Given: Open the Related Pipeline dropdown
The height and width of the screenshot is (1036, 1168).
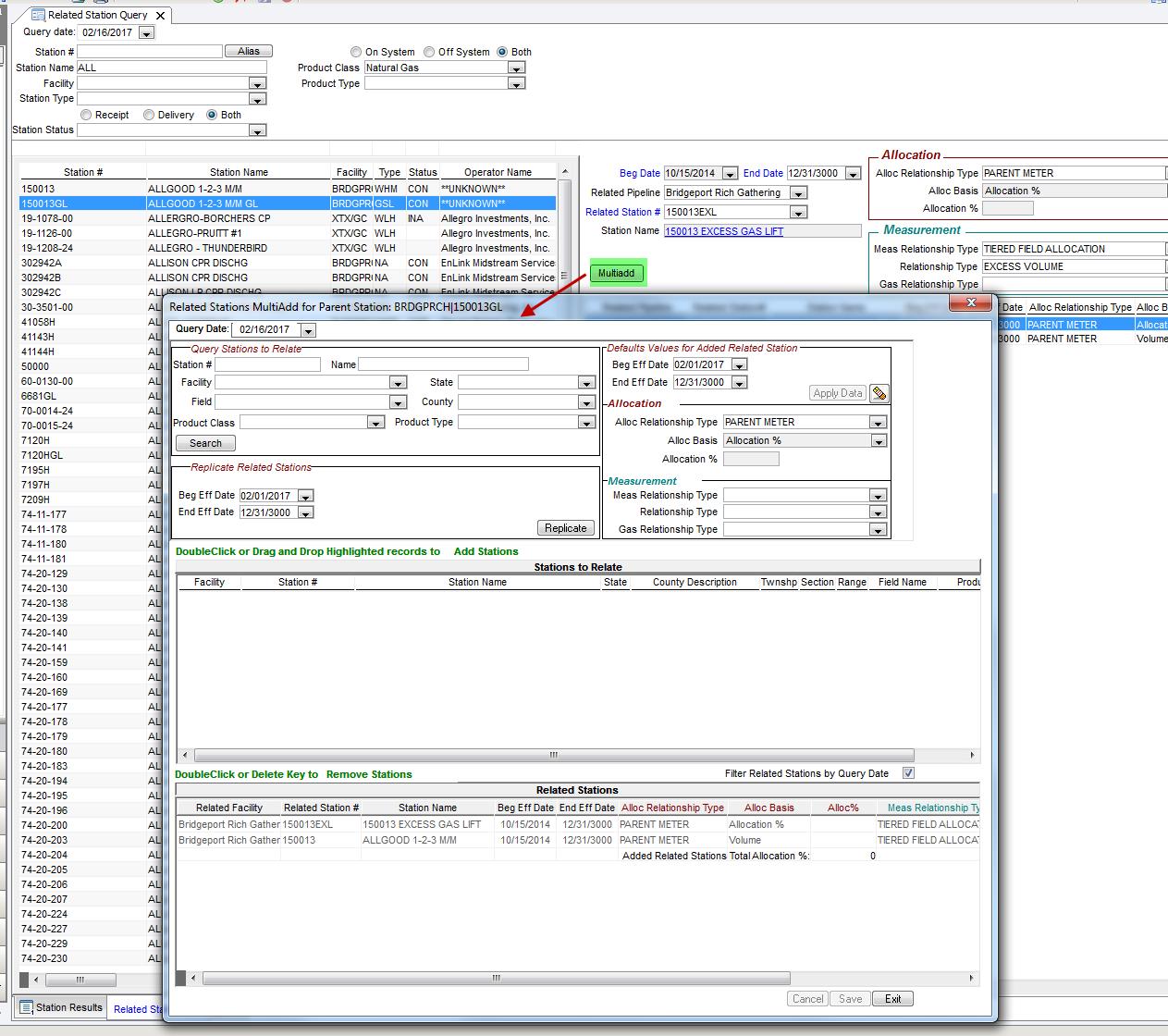Looking at the screenshot, I should tap(798, 193).
